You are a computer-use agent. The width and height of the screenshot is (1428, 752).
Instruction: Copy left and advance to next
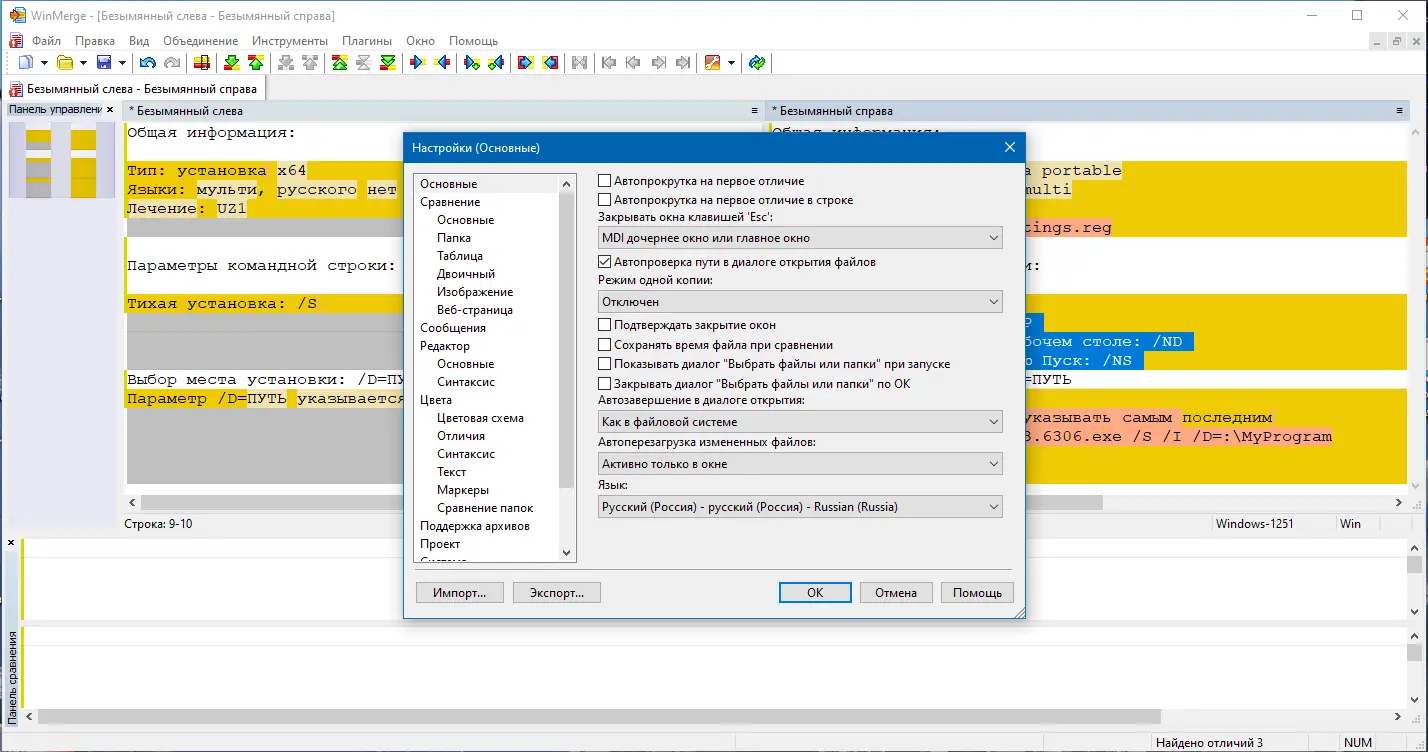(x=496, y=63)
